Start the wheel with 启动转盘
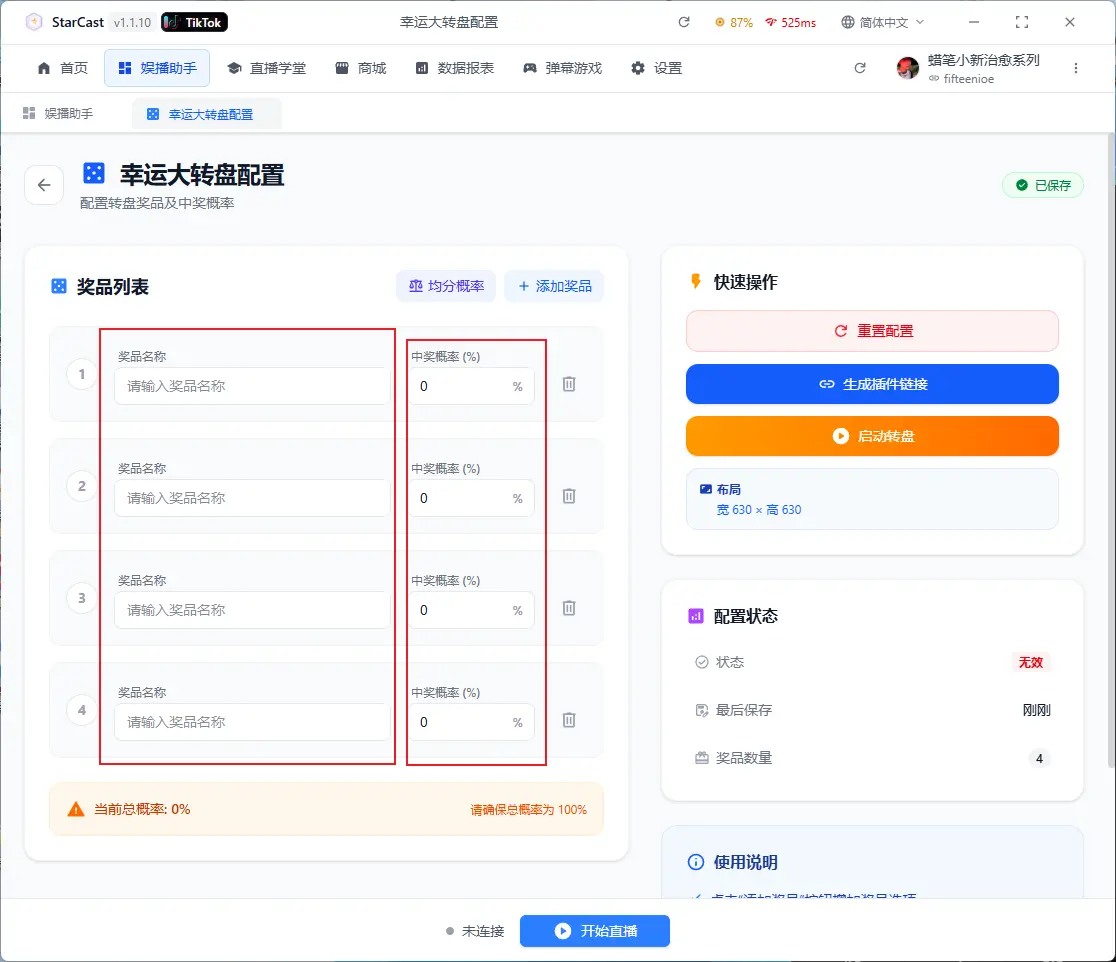 872,436
